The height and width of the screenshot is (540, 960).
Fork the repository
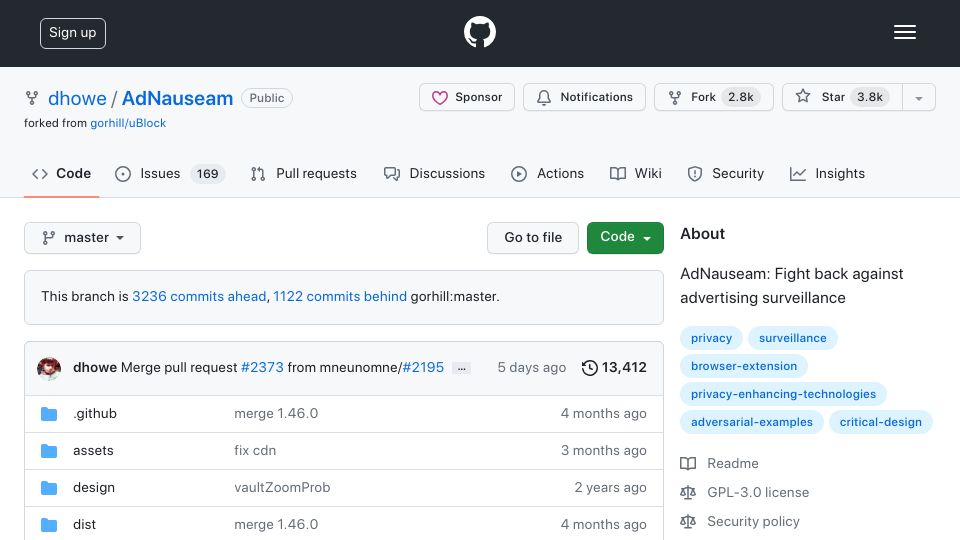pos(713,97)
